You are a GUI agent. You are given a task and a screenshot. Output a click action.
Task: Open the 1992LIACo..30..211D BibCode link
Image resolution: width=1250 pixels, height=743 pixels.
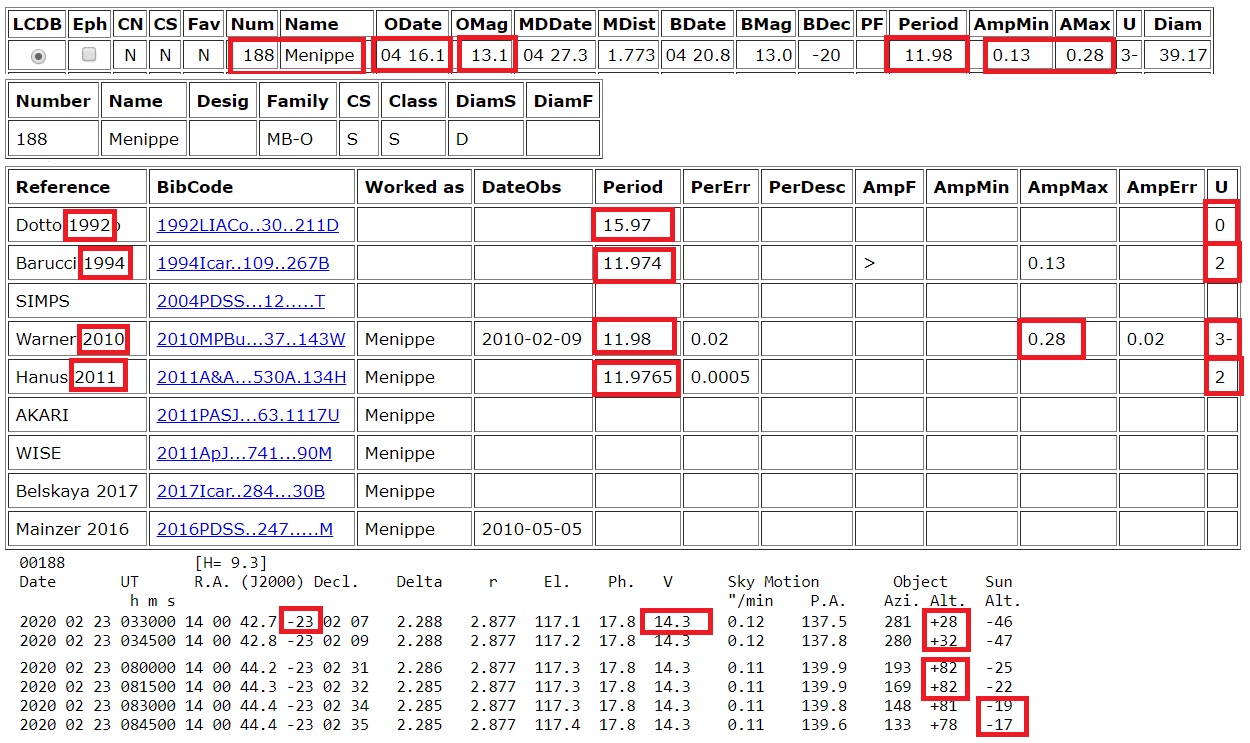247,225
